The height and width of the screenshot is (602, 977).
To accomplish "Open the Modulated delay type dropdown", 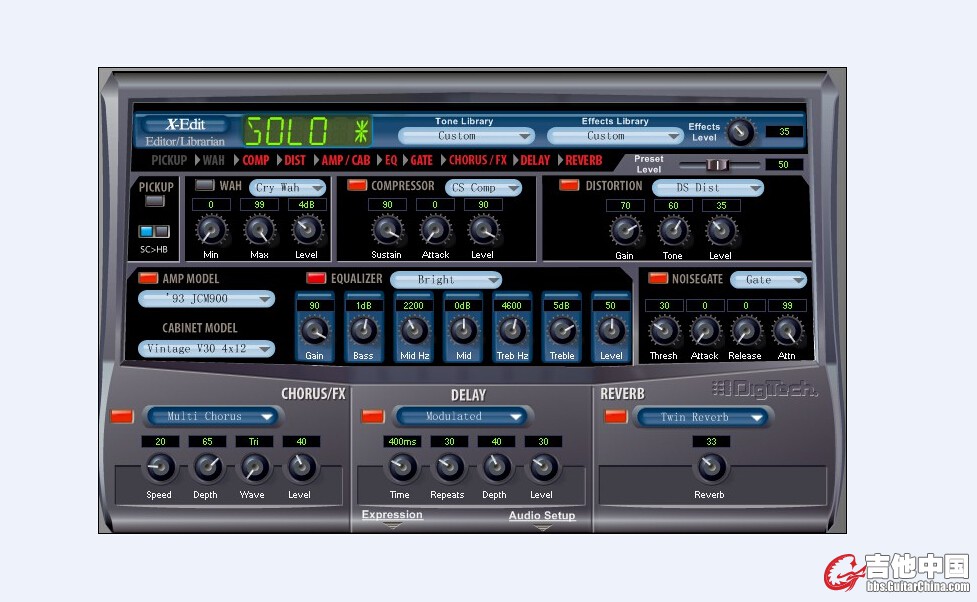I will pos(463,416).
